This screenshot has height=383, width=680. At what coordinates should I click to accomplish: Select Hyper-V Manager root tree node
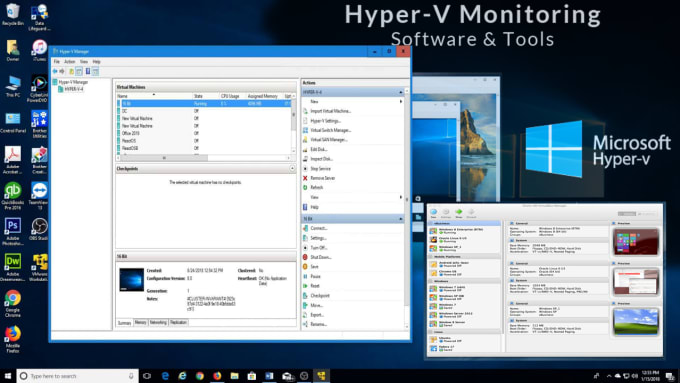[x=73, y=82]
